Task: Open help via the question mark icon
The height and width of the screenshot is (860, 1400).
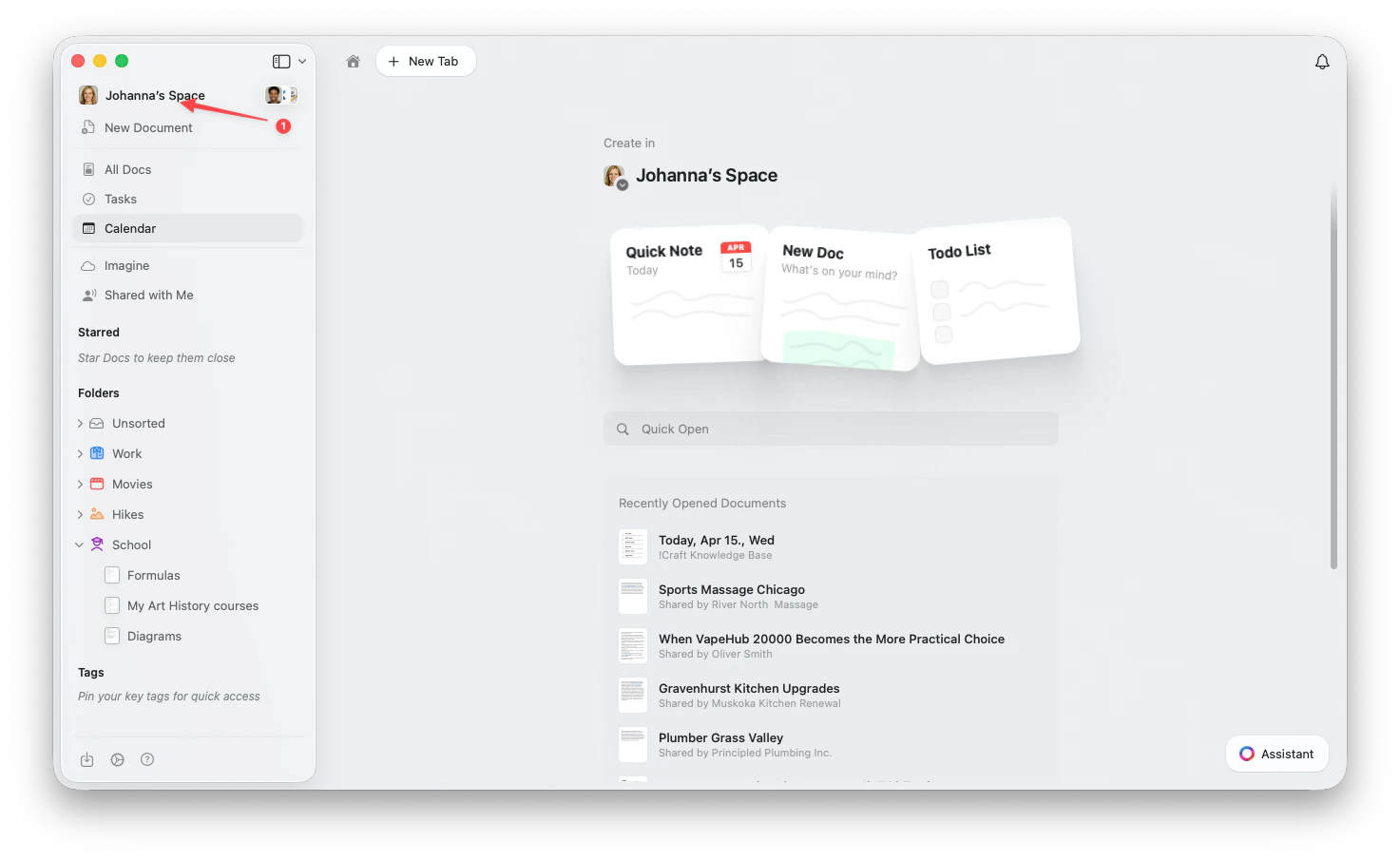Action: click(147, 759)
